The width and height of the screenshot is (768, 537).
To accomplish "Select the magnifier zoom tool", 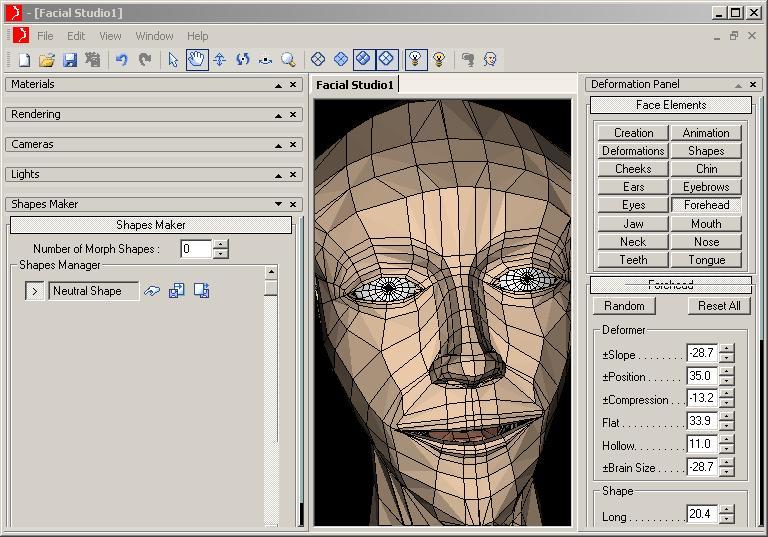I will coord(288,60).
